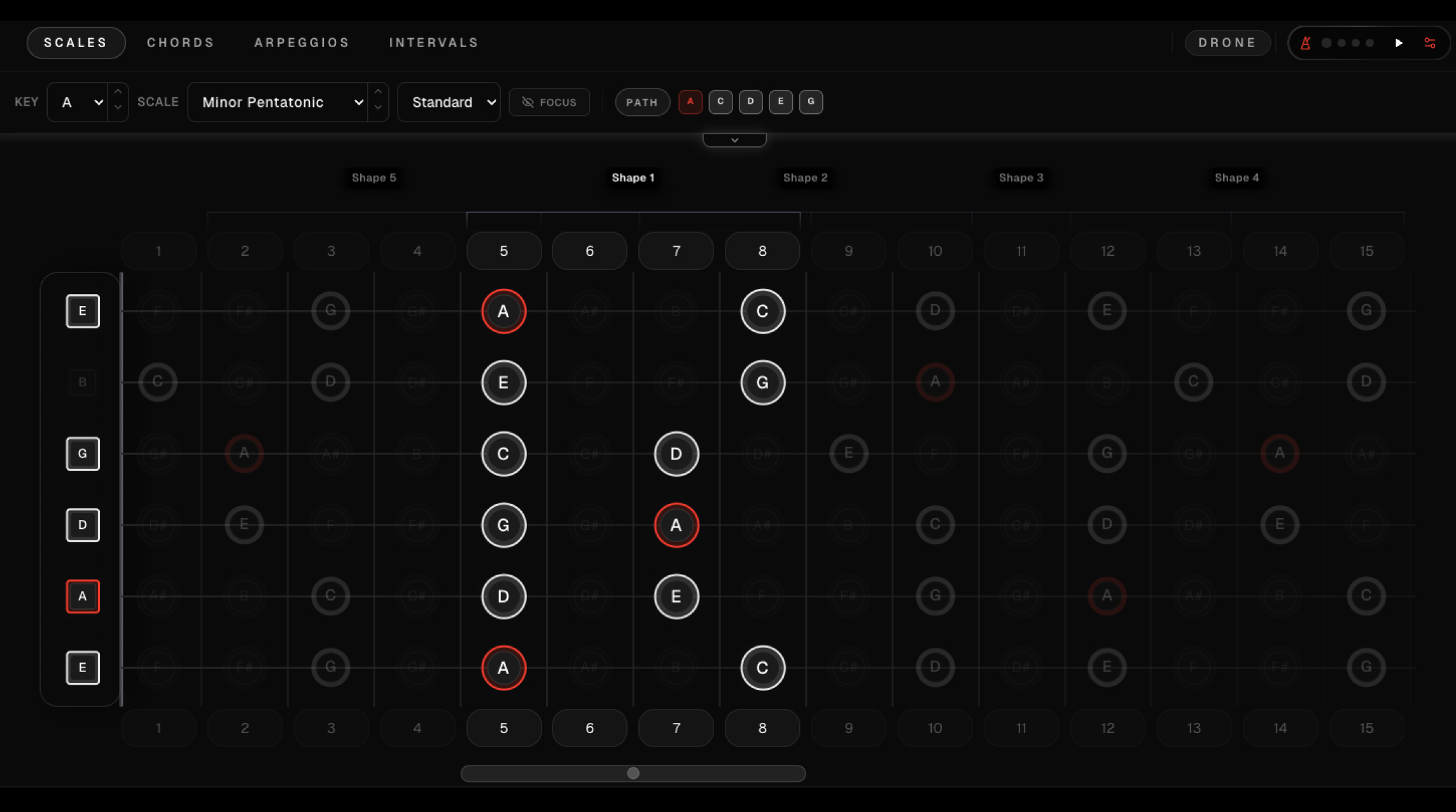Open the playback settings sliders icon
1456x812 pixels.
1431,43
